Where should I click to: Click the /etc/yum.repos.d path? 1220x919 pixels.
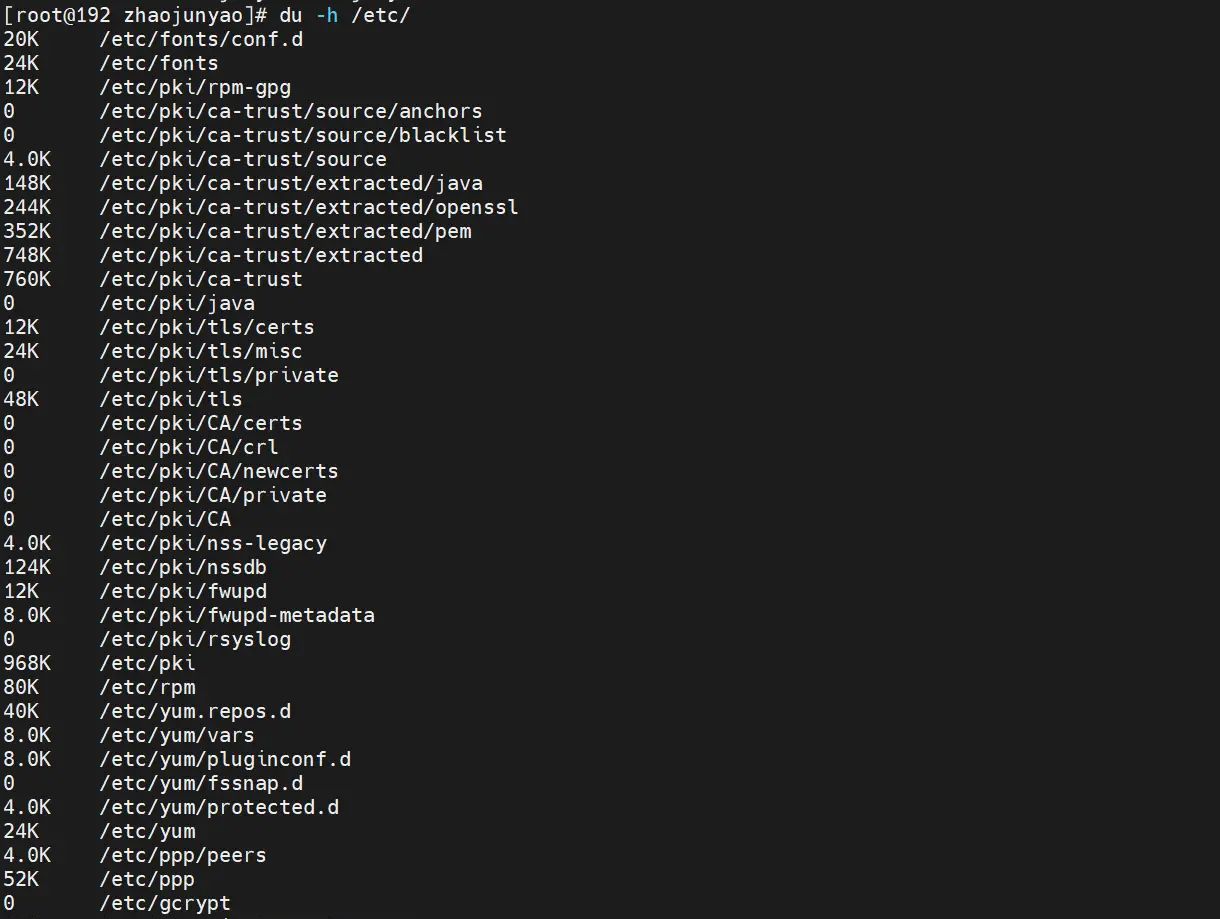pyautogui.click(x=195, y=712)
